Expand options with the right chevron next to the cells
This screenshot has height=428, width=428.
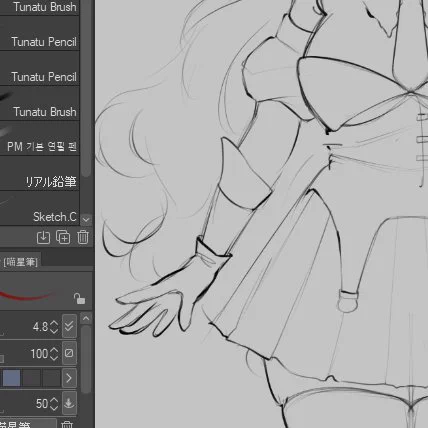[x=69, y=378]
